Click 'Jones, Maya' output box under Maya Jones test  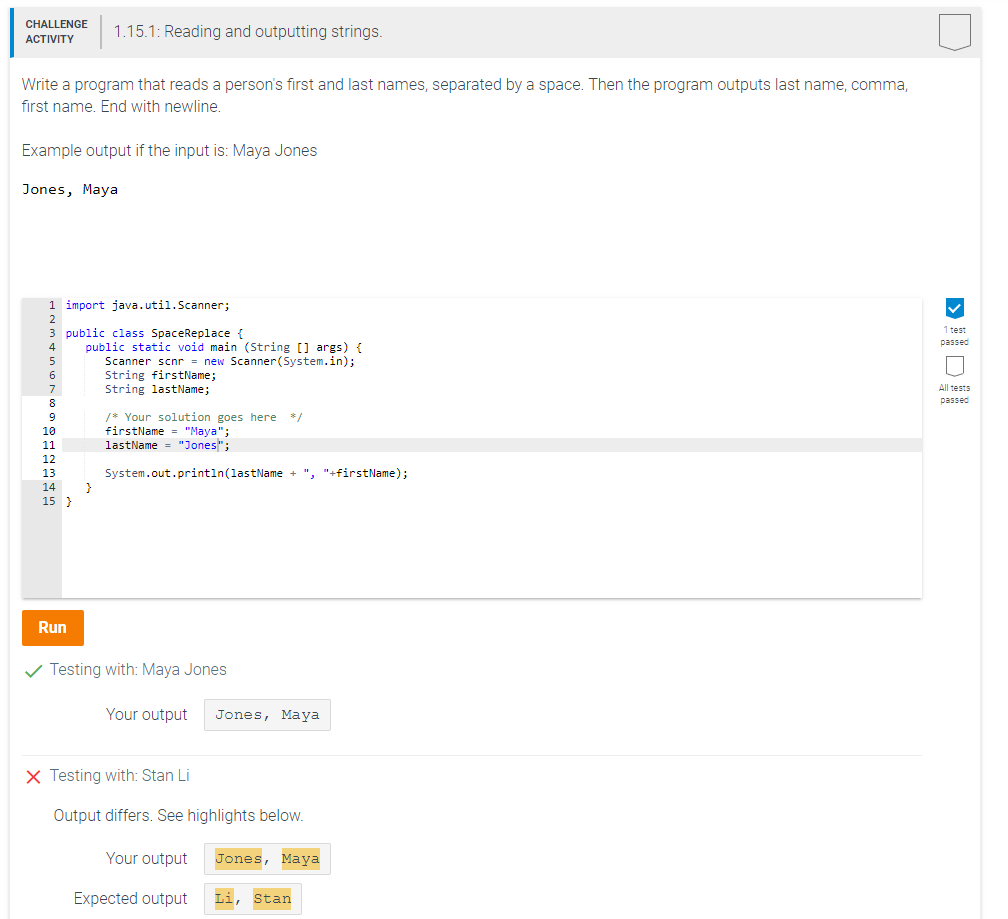(x=267, y=715)
